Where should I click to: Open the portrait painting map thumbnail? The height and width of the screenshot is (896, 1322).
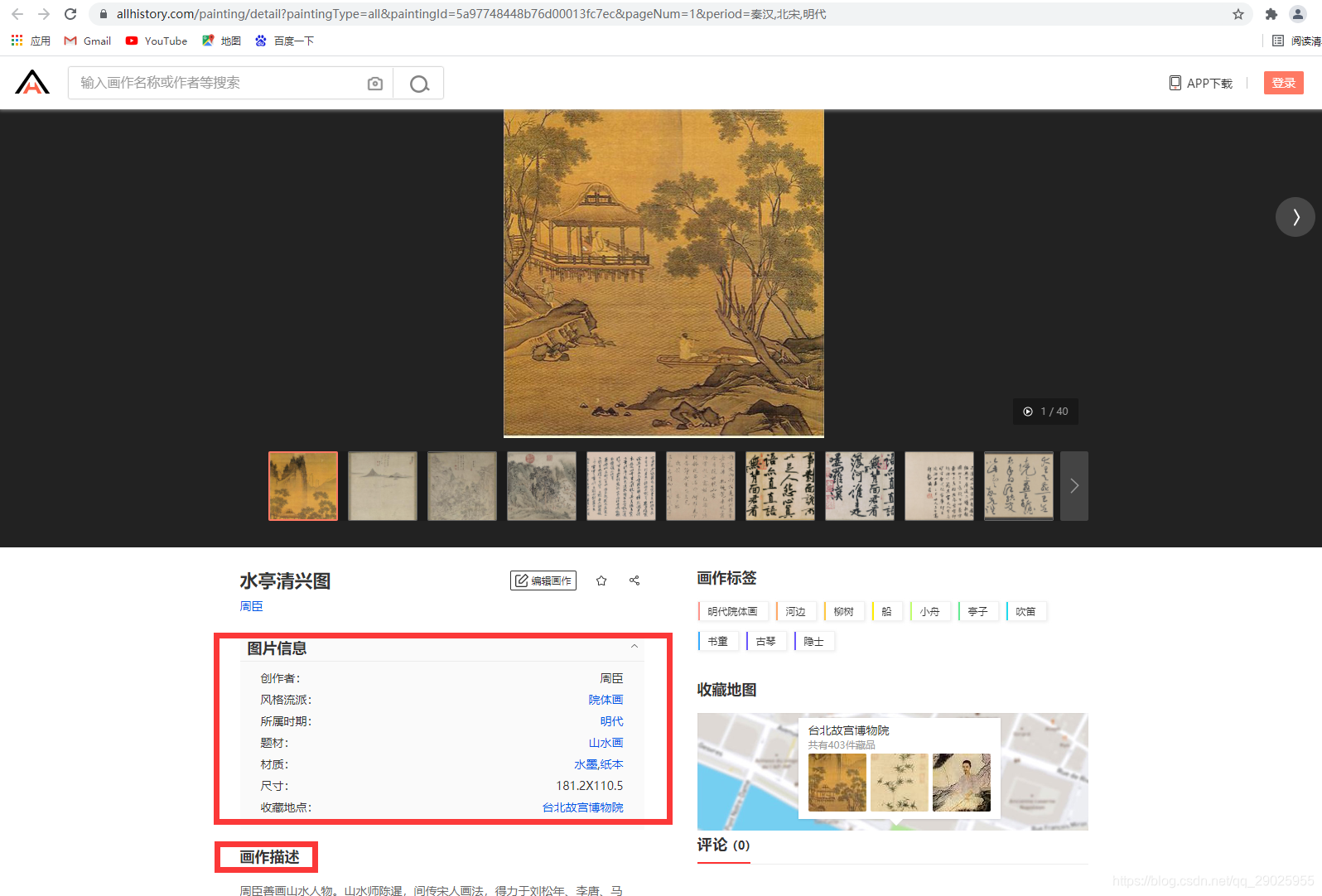pos(962,783)
